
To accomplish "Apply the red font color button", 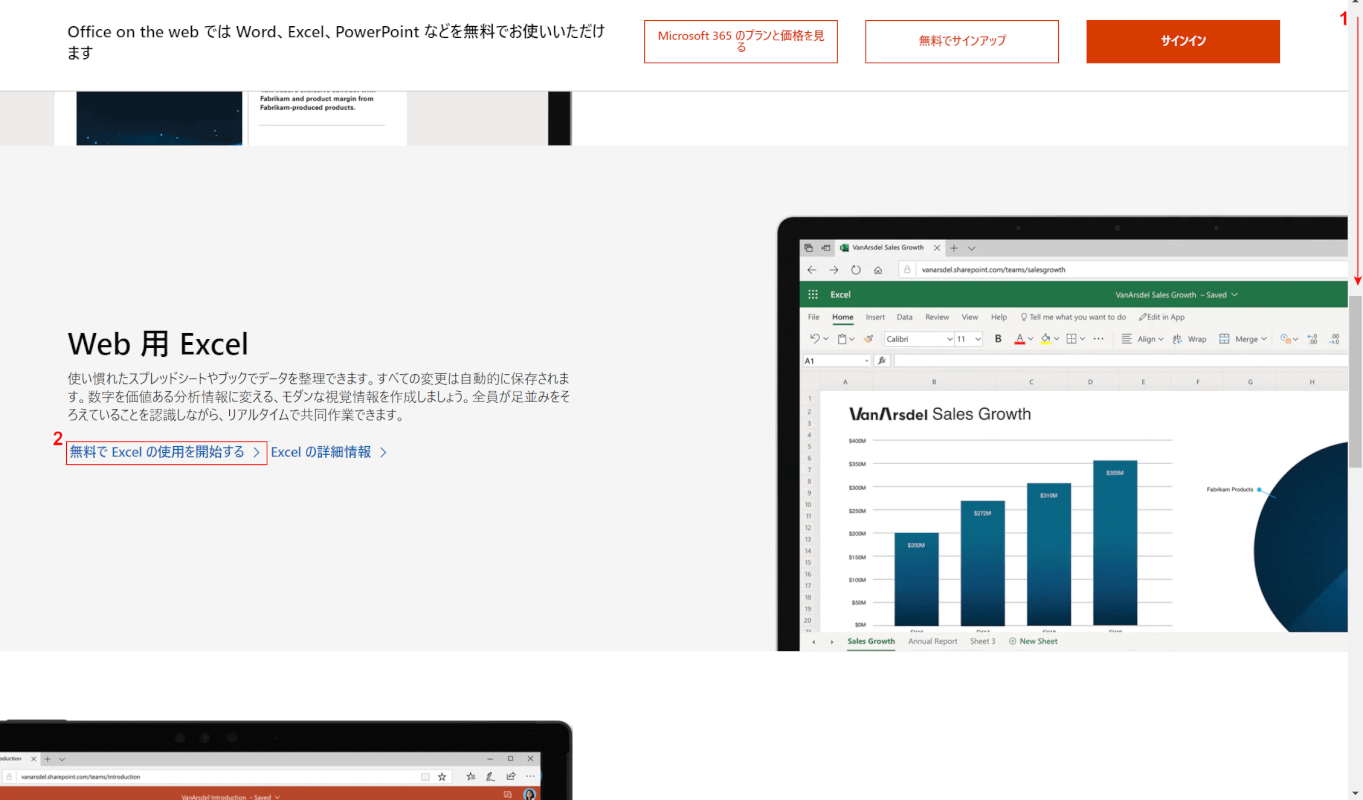I will click(x=1020, y=339).
